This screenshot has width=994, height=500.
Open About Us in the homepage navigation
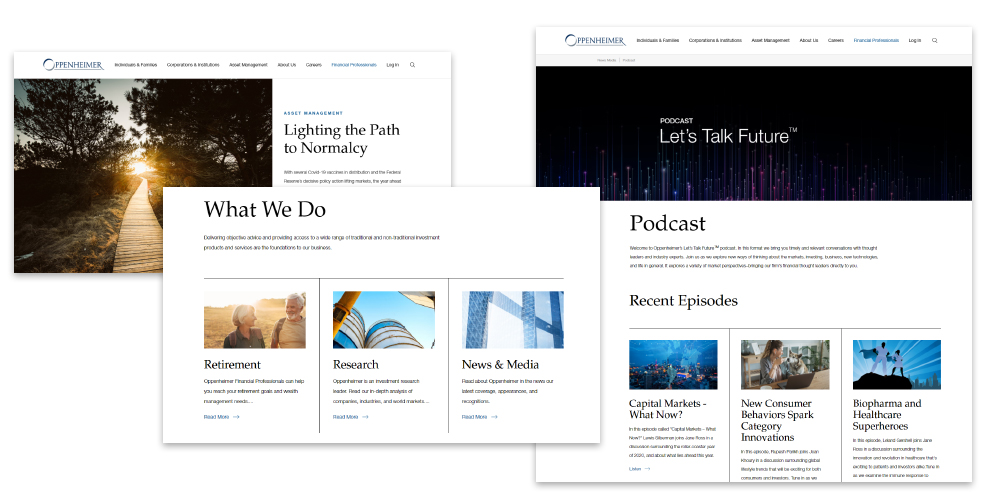287,65
